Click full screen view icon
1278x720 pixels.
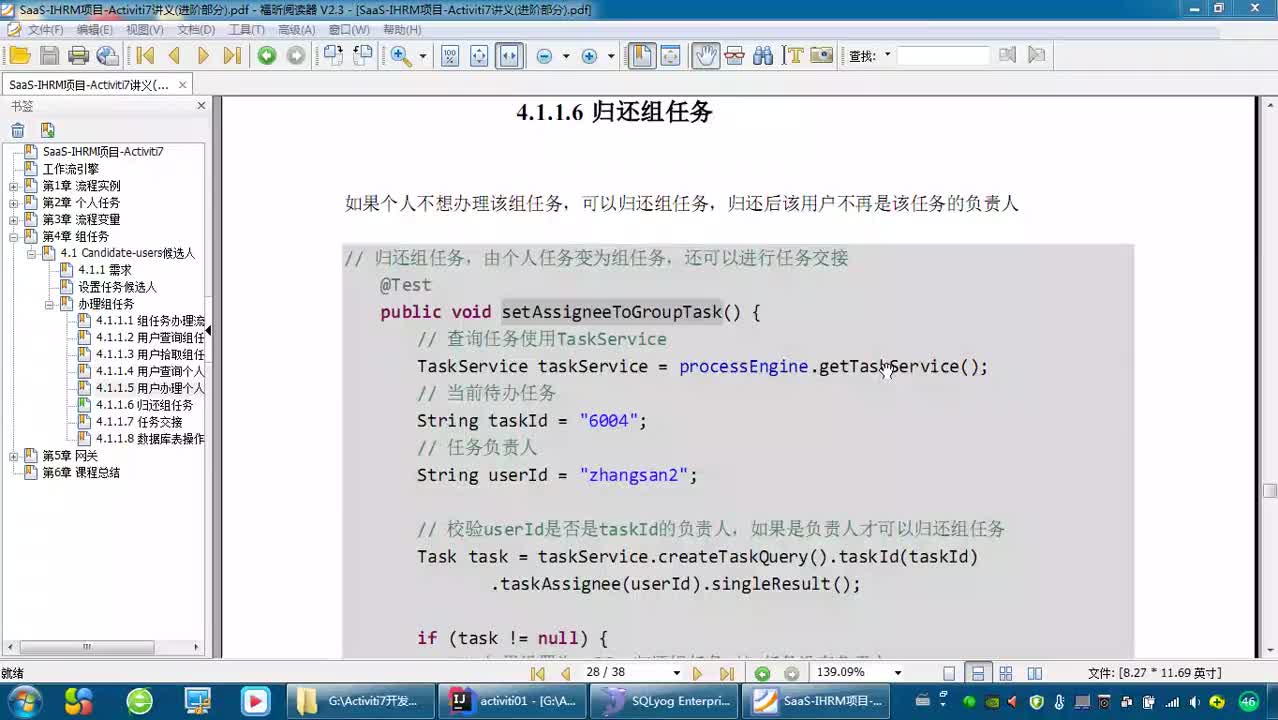(670, 56)
